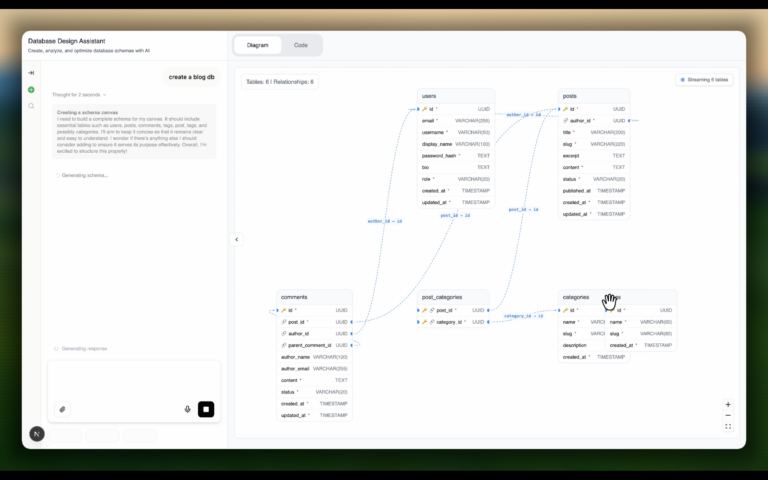Click the Streaming 6 tables status badge
This screenshot has width=768, height=480.
click(x=704, y=80)
